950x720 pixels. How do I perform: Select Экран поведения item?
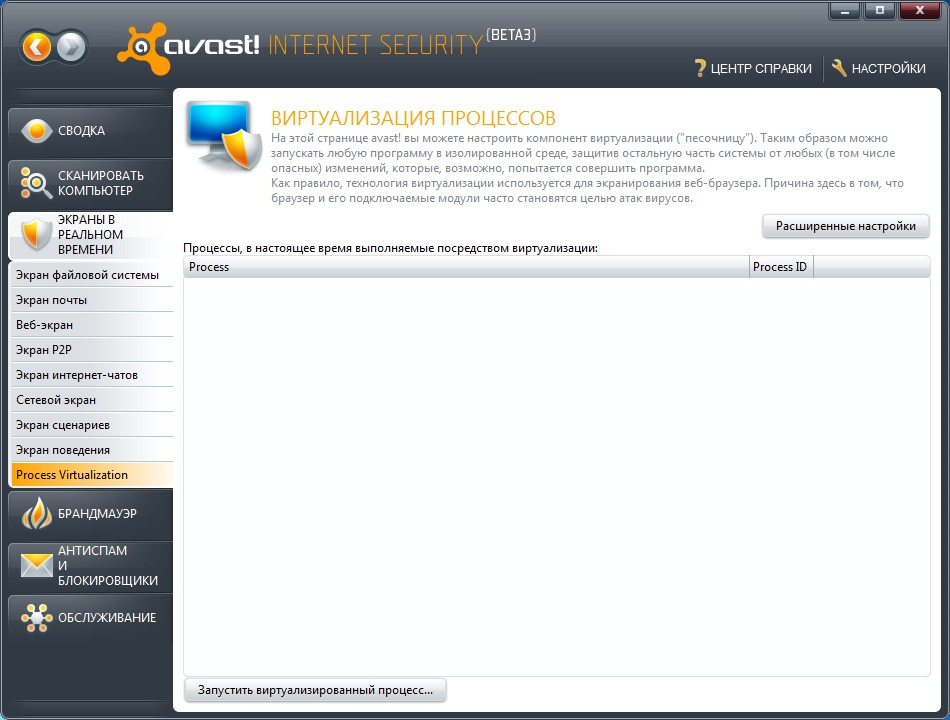[x=92, y=450]
